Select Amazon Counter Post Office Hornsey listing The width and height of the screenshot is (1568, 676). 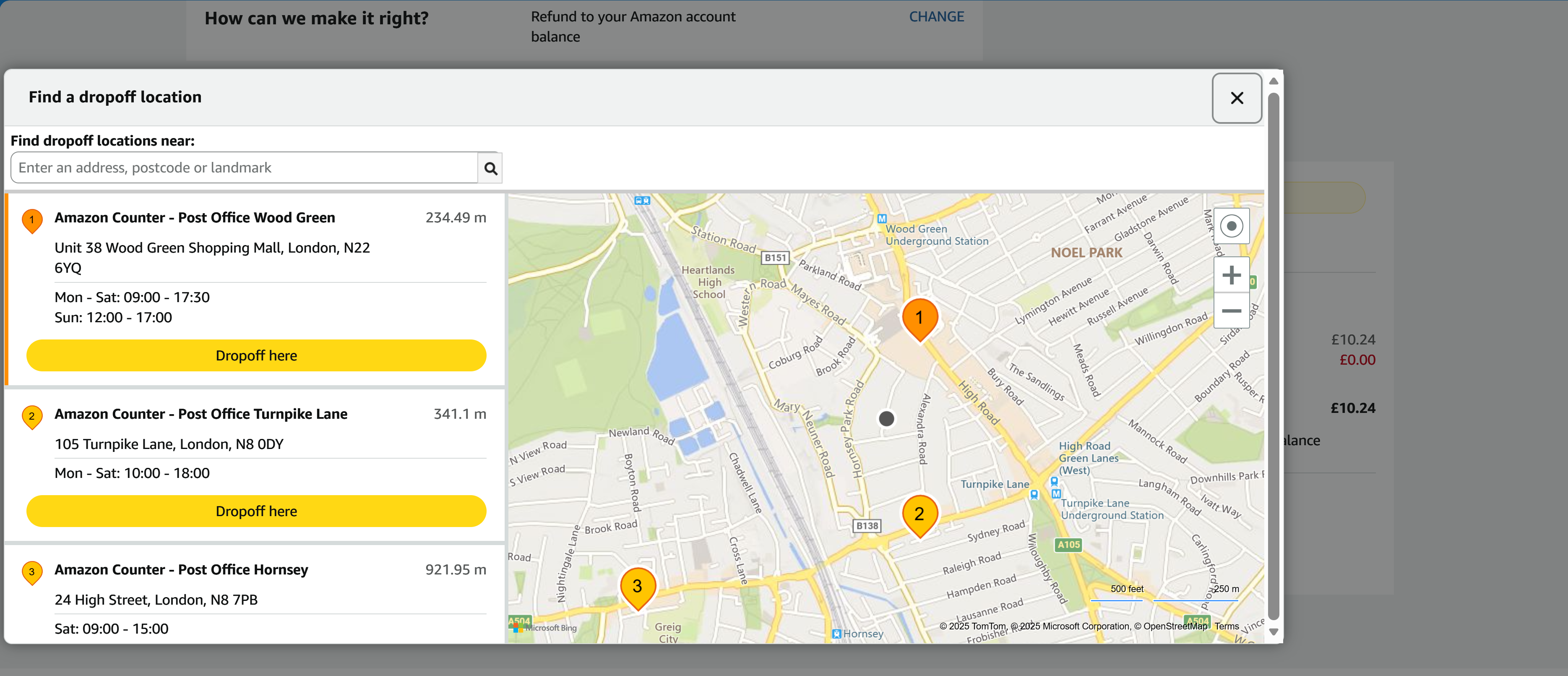pyautogui.click(x=181, y=569)
